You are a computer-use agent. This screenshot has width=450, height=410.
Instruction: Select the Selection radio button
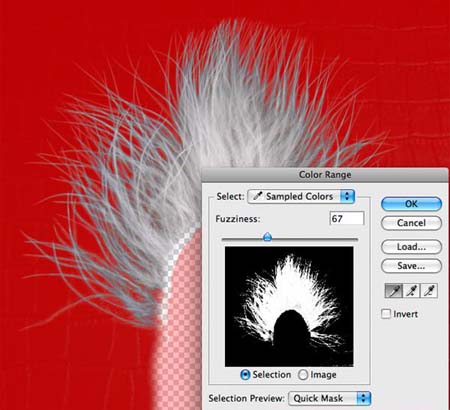click(x=245, y=375)
